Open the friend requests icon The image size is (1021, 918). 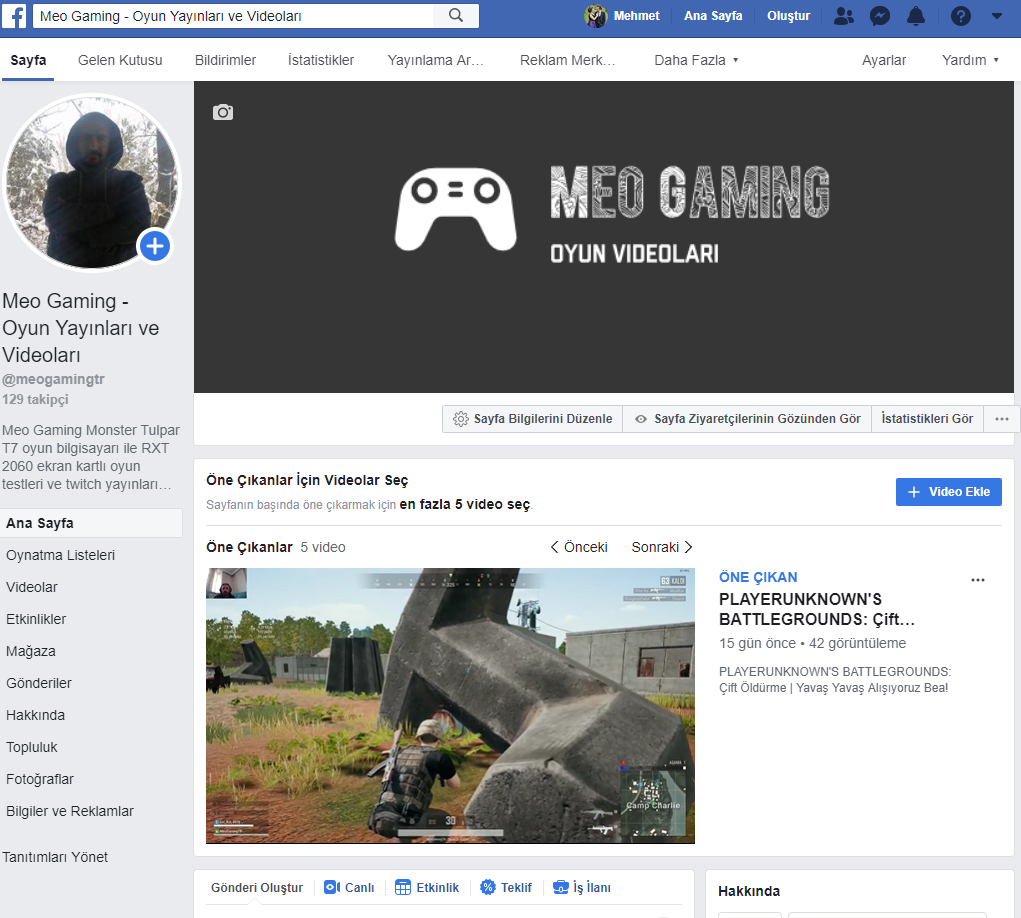[x=844, y=16]
